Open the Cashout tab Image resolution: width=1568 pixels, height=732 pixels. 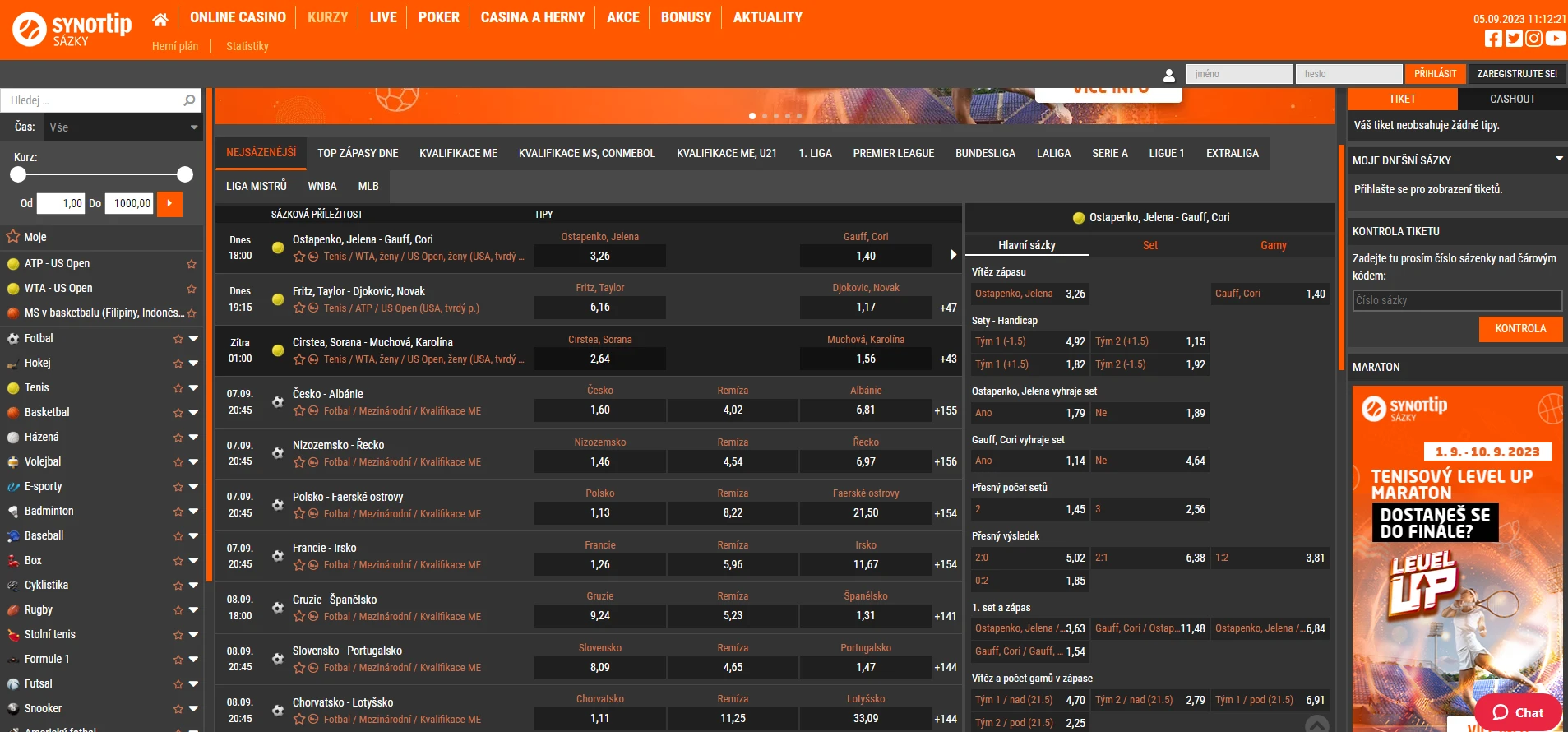pyautogui.click(x=1512, y=99)
